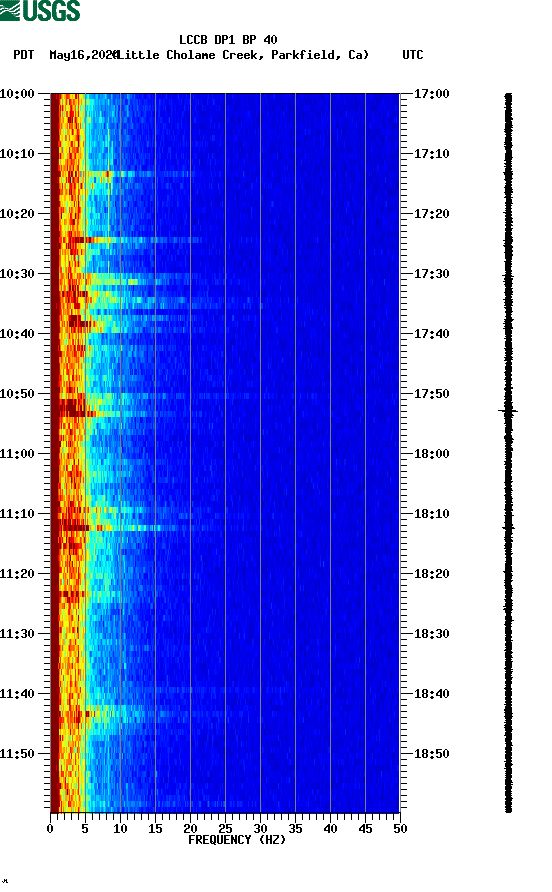Viewport: 552px width, 892px height.
Task: Click the 17:00 UTC time label
Action: [431, 94]
